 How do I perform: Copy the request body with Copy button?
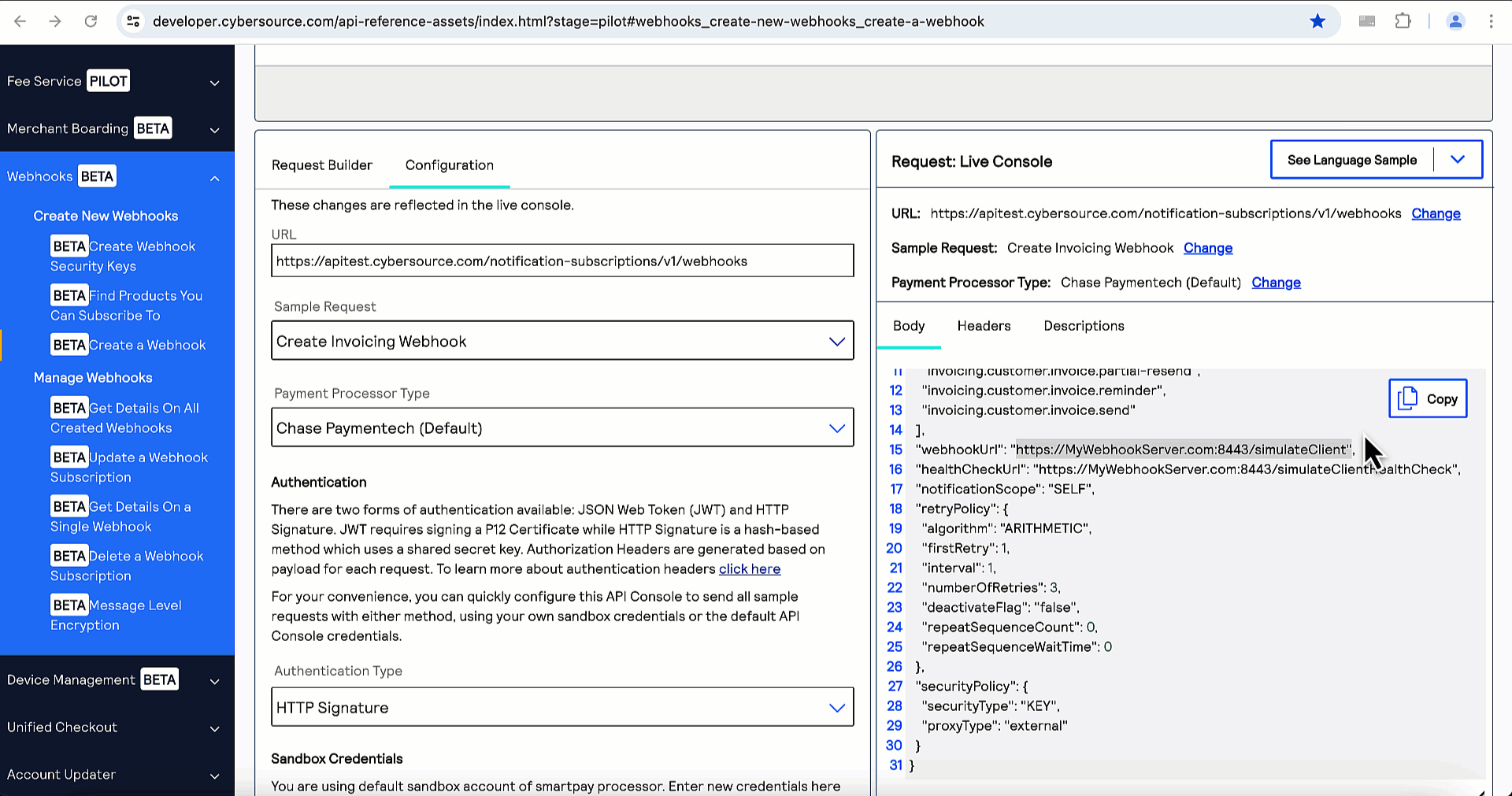(1427, 398)
